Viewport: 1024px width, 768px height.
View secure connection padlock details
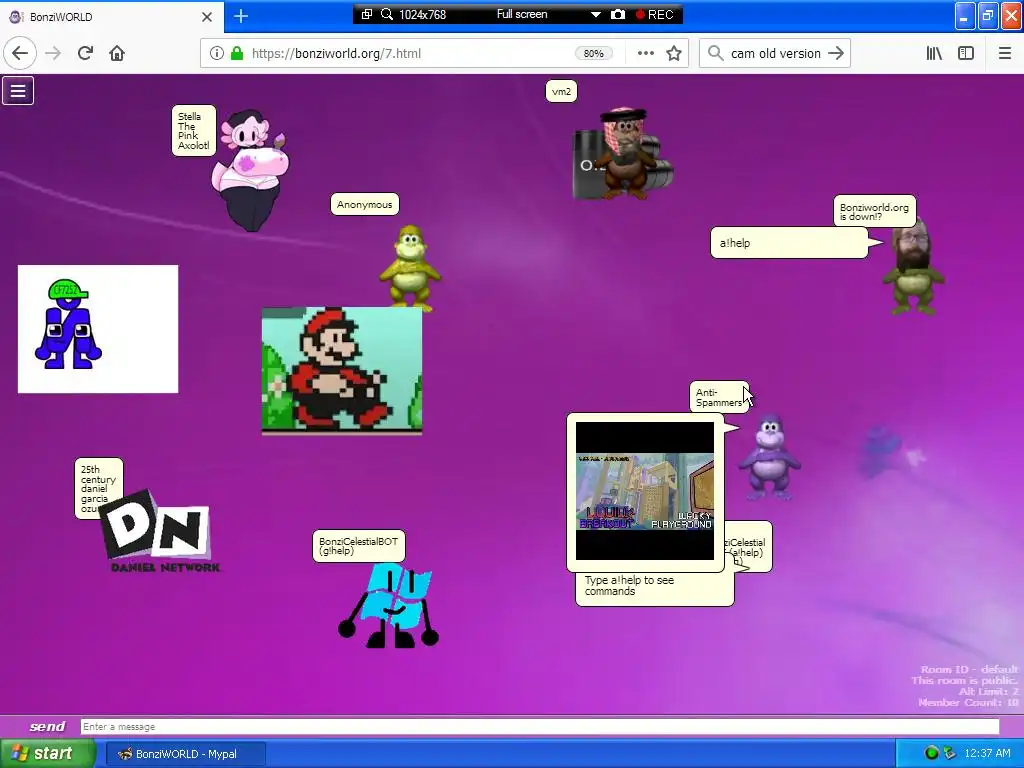pos(237,53)
